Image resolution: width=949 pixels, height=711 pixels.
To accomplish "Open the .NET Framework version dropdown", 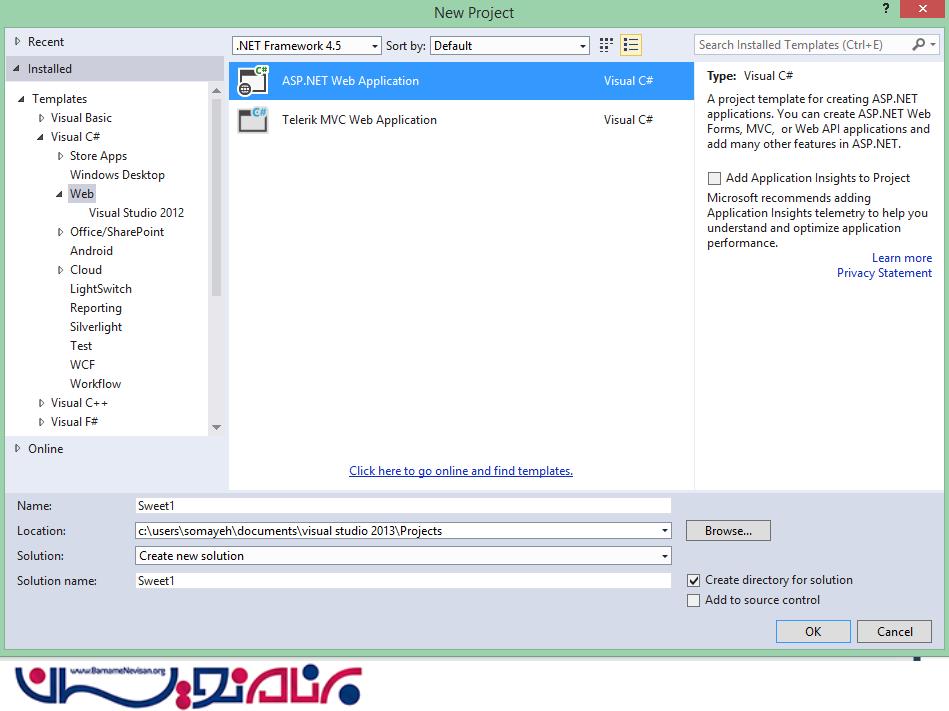I will (x=307, y=46).
